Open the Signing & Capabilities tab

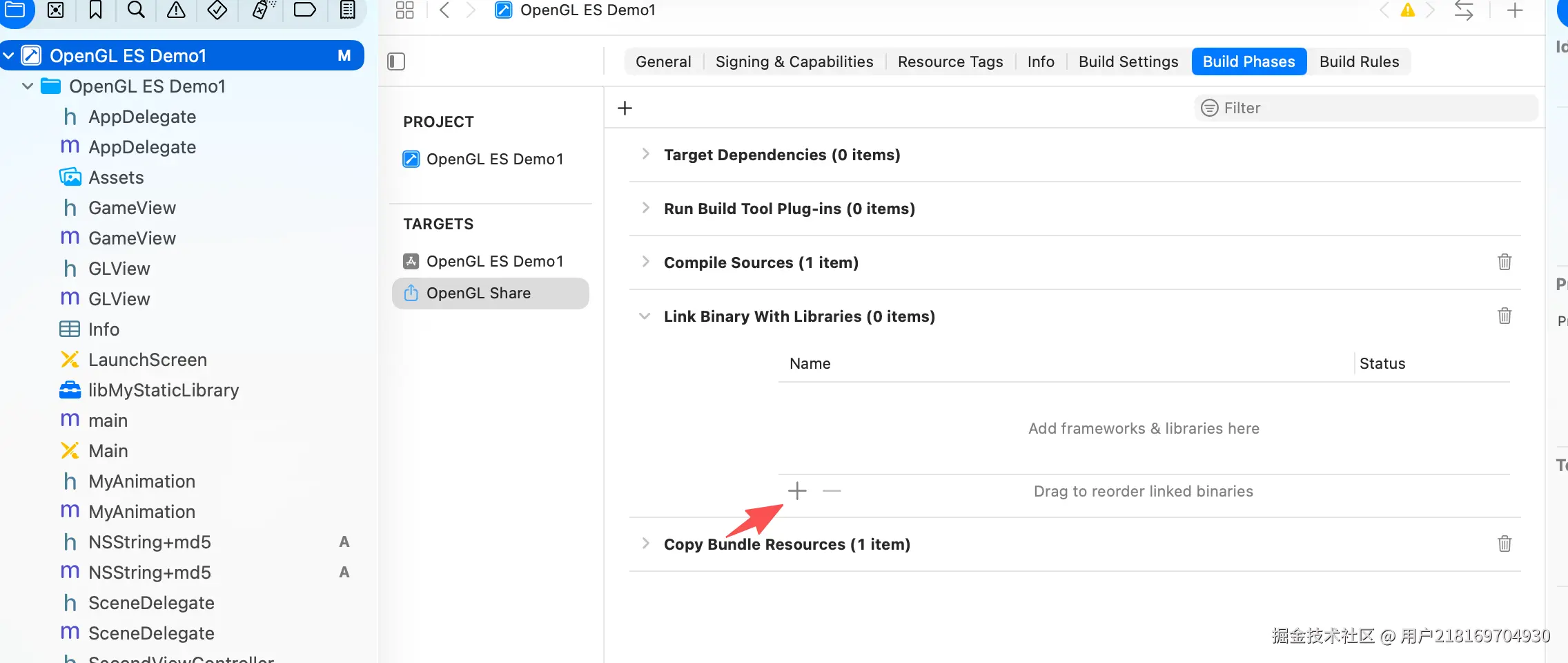(794, 61)
